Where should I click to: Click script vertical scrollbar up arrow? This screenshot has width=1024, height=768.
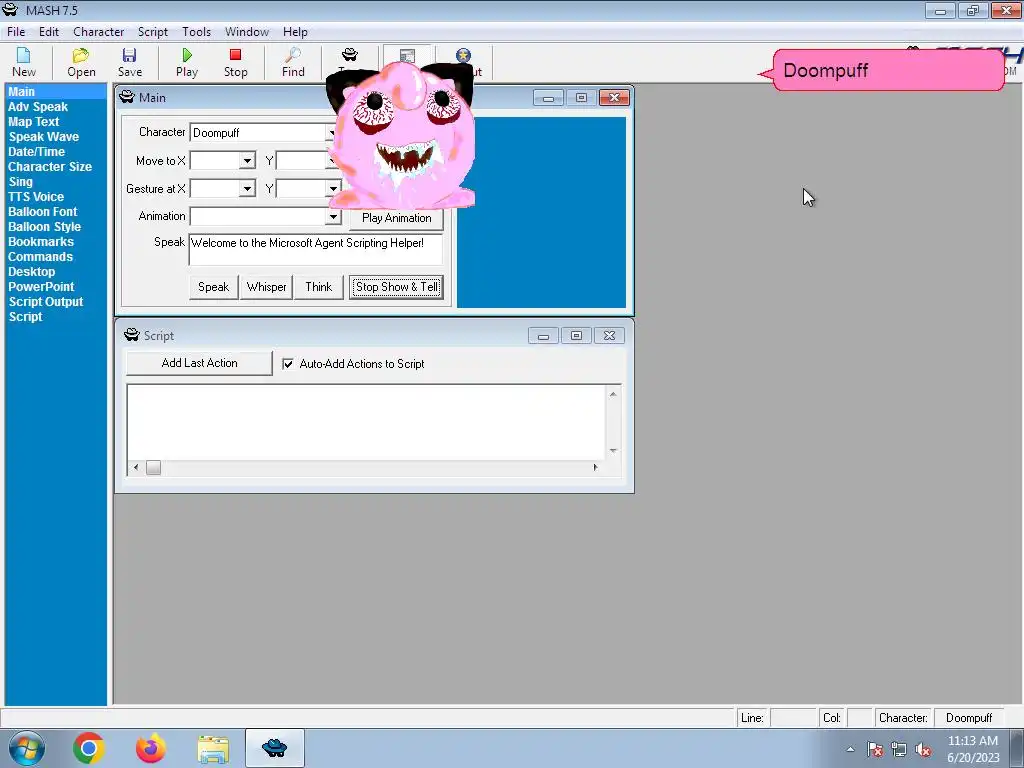613,394
